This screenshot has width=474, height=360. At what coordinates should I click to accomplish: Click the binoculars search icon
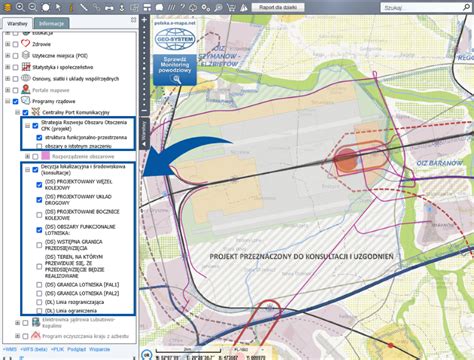tap(109, 7)
